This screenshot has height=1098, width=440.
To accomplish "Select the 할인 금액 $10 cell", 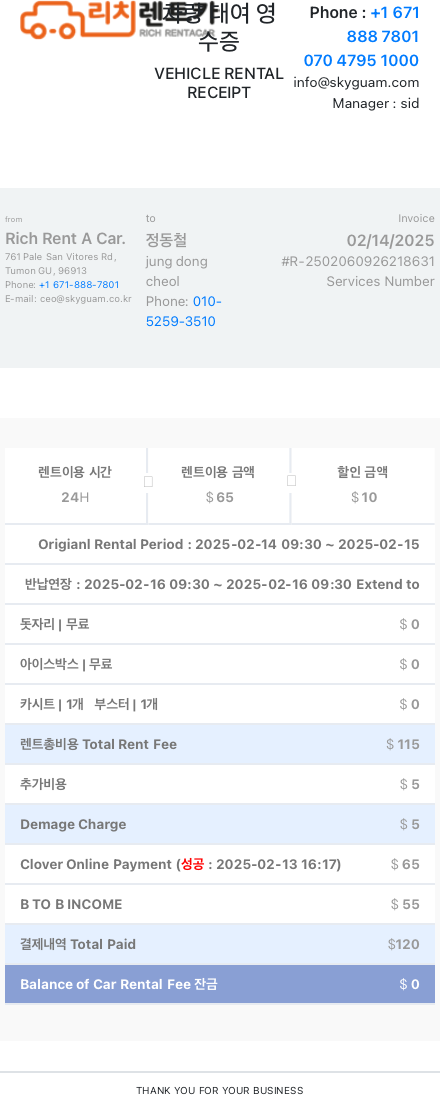I will point(363,485).
